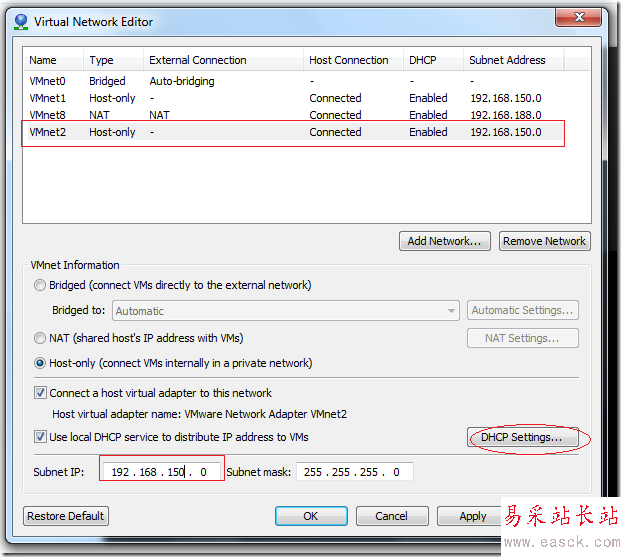Toggle Connect a host virtual adapter checkbox
Viewport: 621px width, 557px height.
(40, 393)
